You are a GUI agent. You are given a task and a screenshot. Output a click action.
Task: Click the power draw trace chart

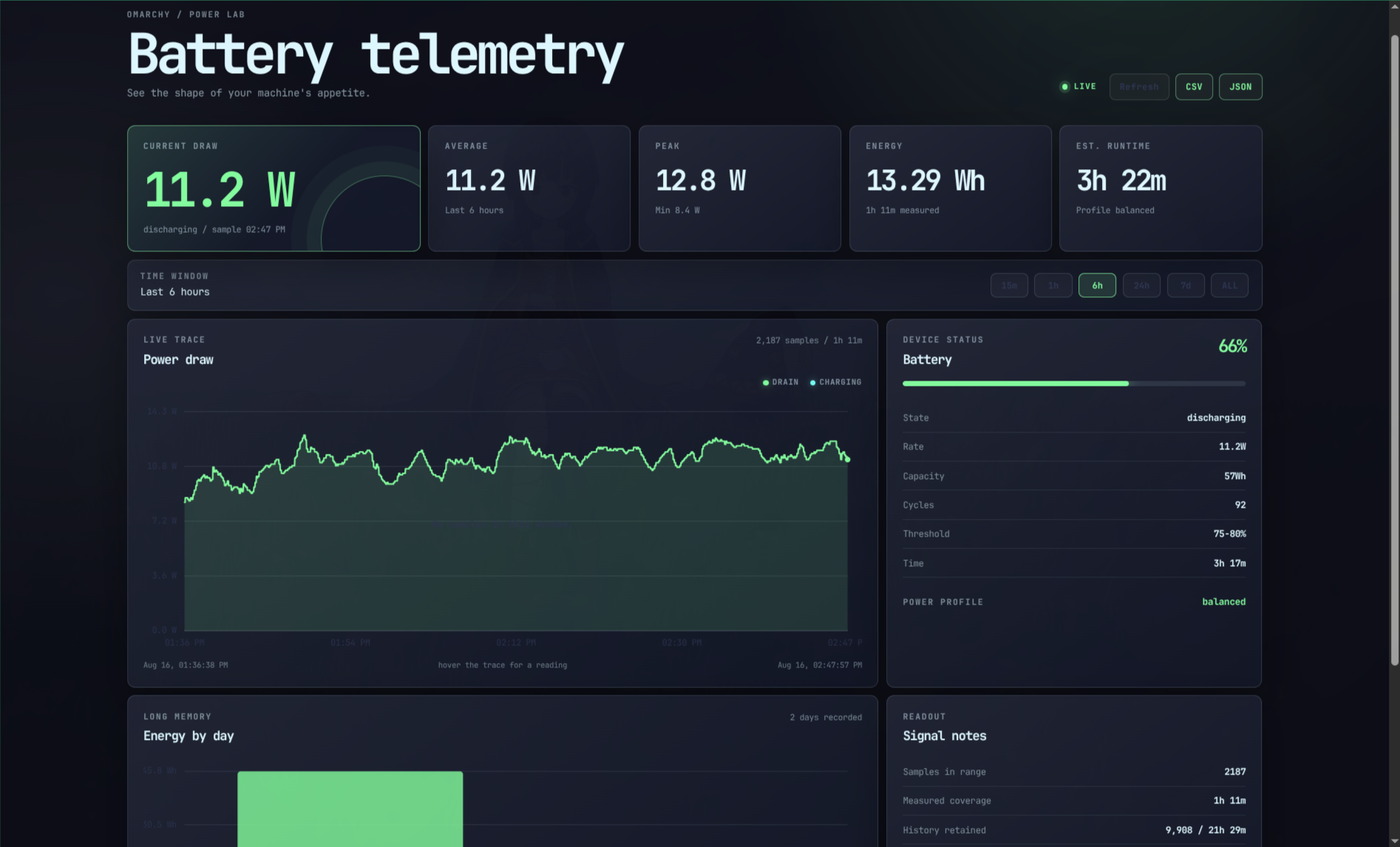point(516,521)
